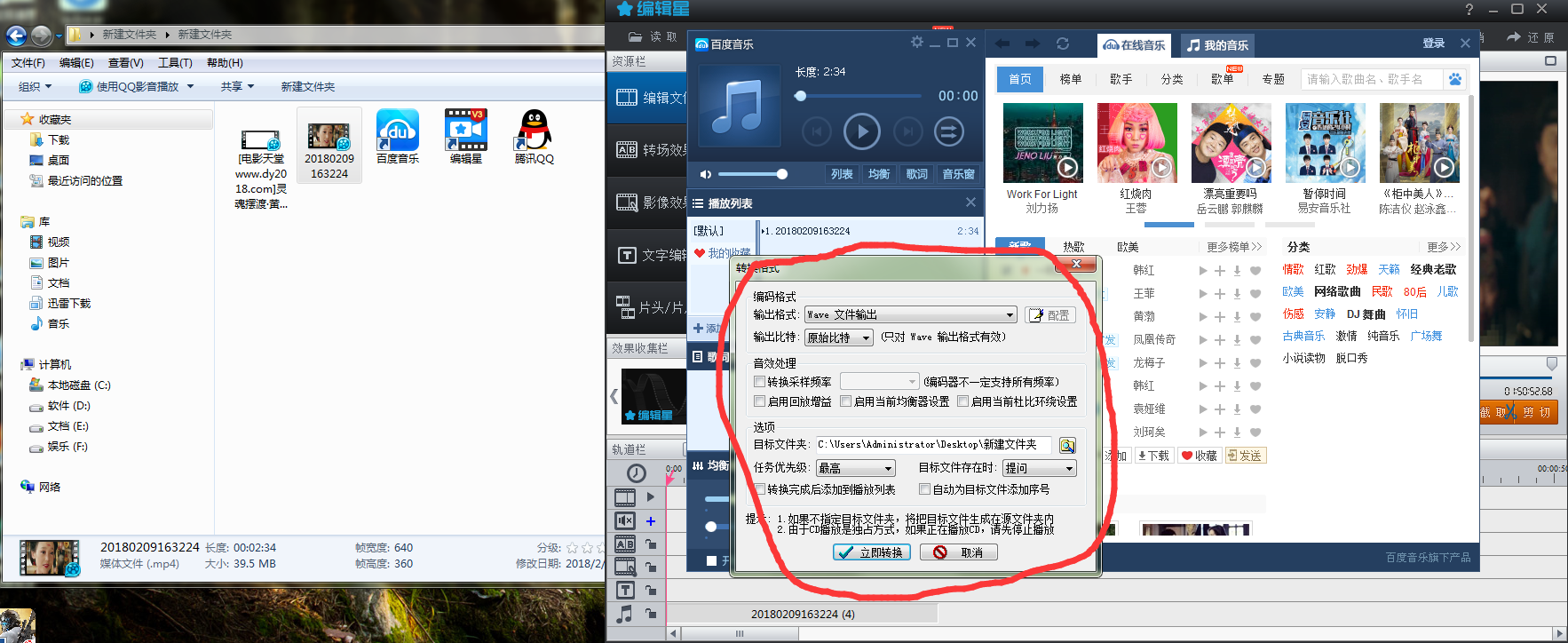This screenshot has height=643, width=1568.
Task: Go back in the online music browser
Action: point(1002,44)
